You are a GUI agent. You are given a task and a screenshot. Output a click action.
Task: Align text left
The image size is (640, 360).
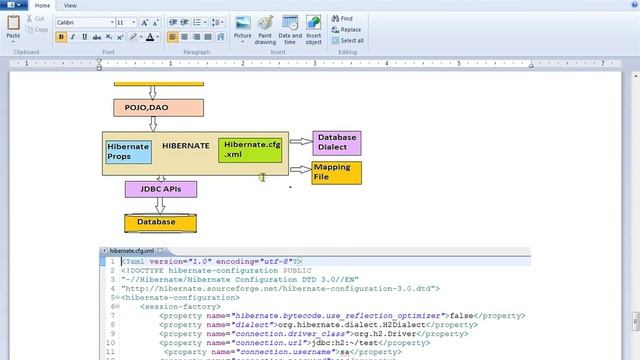point(173,37)
